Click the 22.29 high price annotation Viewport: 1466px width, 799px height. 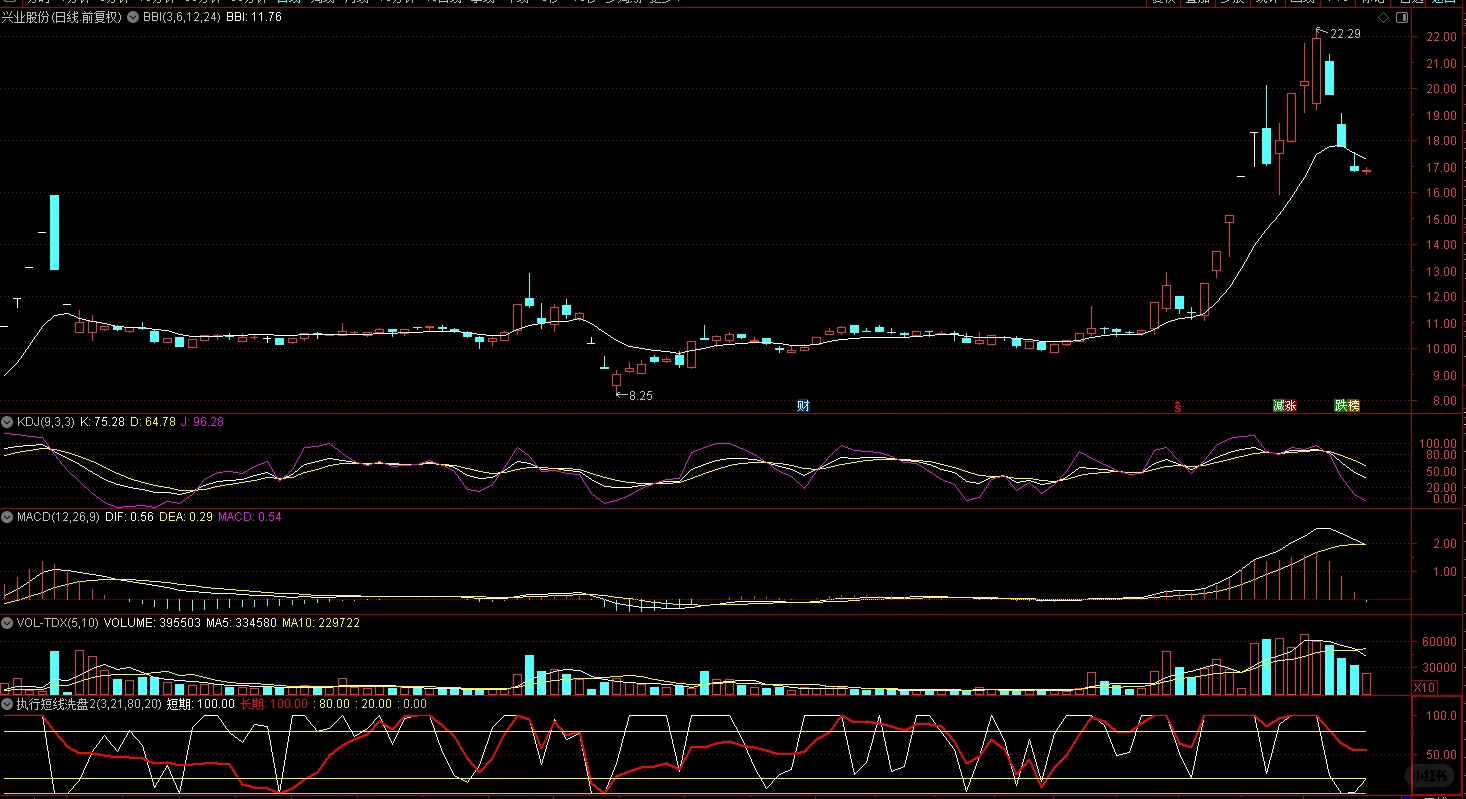pos(1345,34)
